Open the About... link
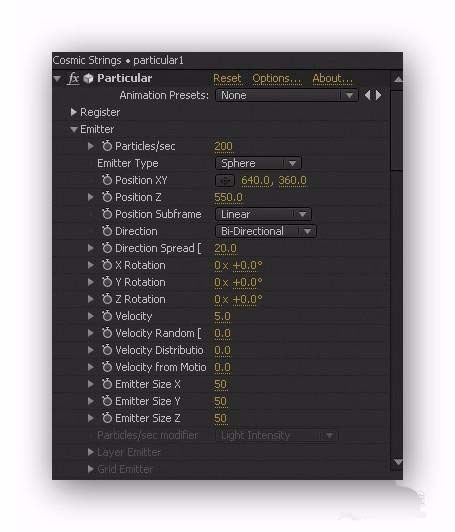This screenshot has width=455, height=532. point(332,78)
